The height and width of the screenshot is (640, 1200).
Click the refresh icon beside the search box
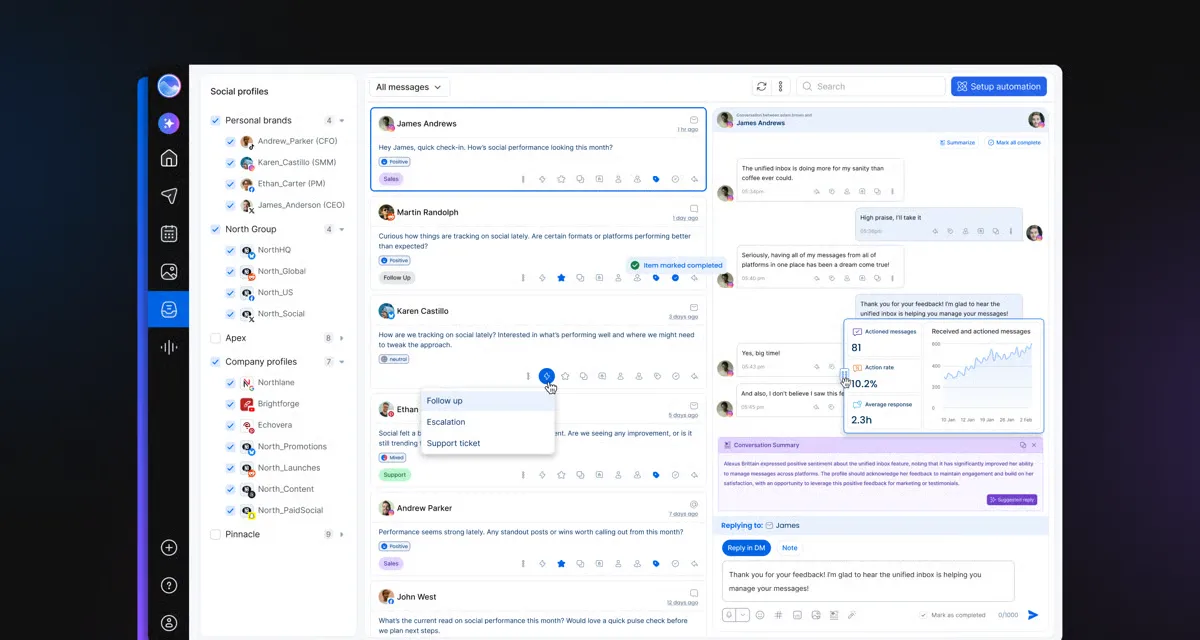pyautogui.click(x=762, y=87)
